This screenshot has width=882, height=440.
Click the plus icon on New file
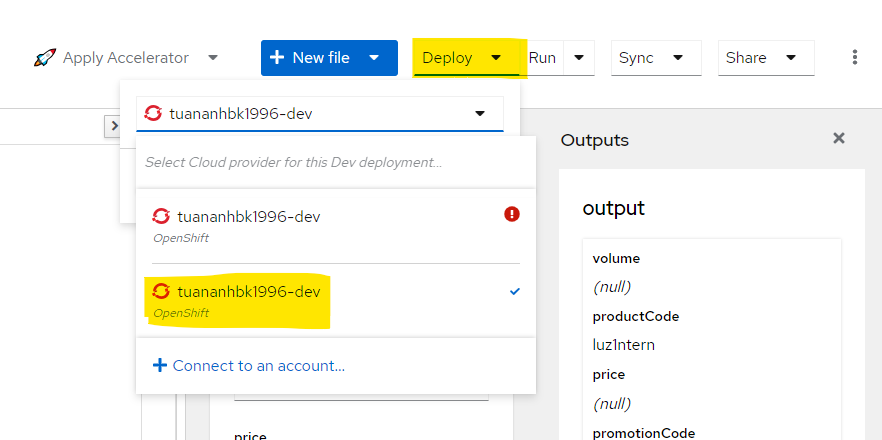point(277,57)
